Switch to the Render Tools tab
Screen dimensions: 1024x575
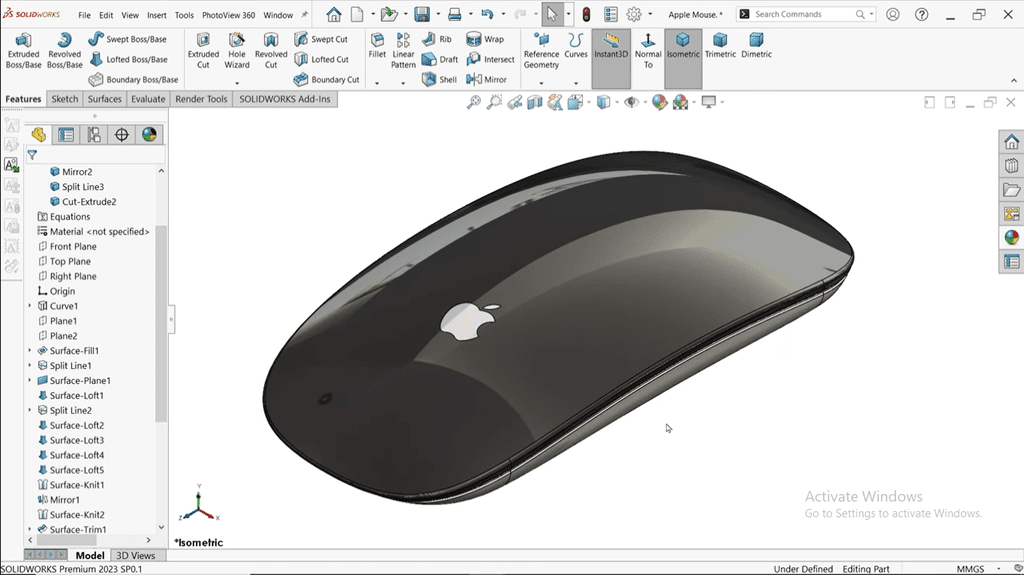click(201, 99)
